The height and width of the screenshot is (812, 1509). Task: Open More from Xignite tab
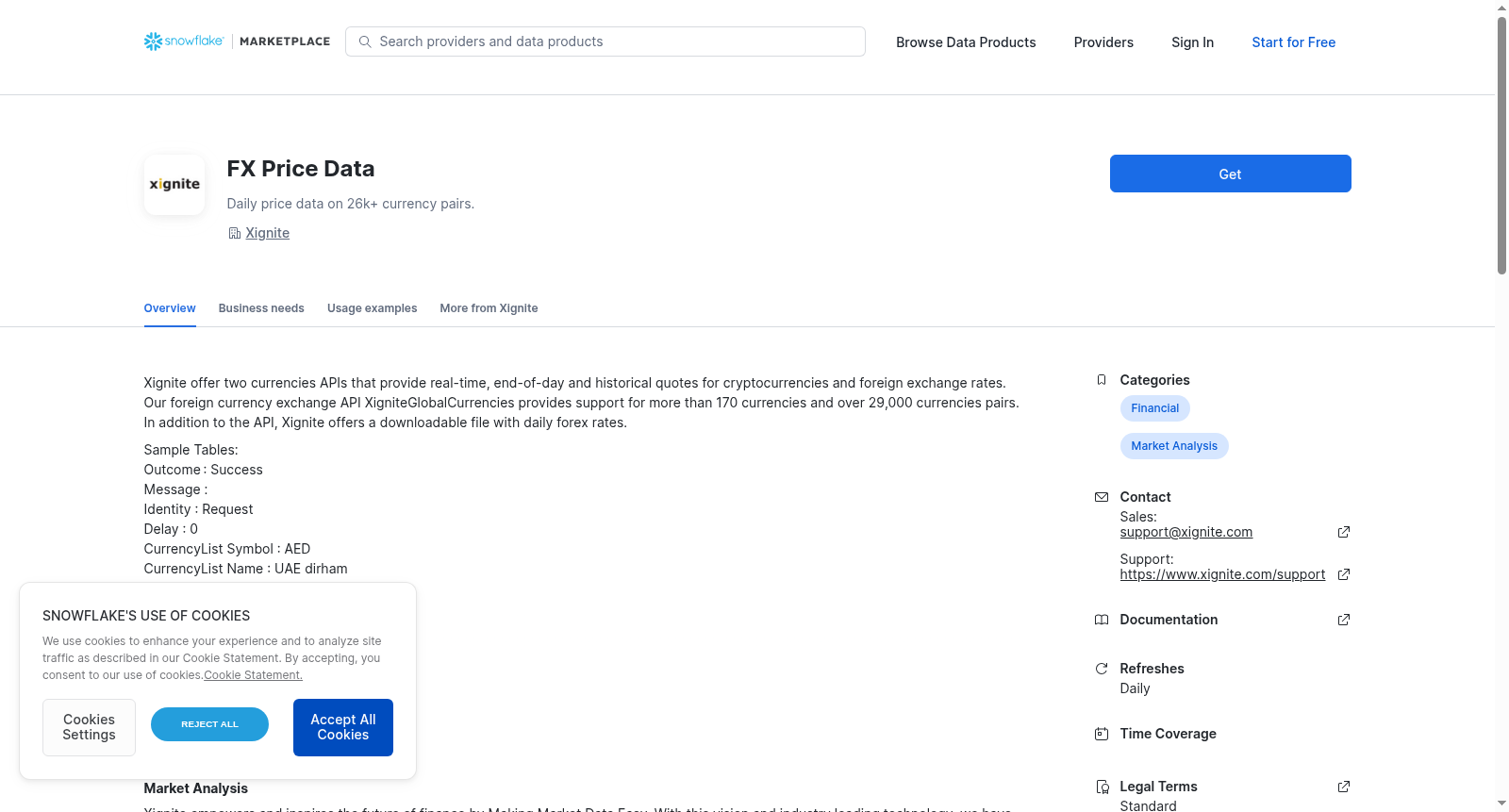[489, 308]
